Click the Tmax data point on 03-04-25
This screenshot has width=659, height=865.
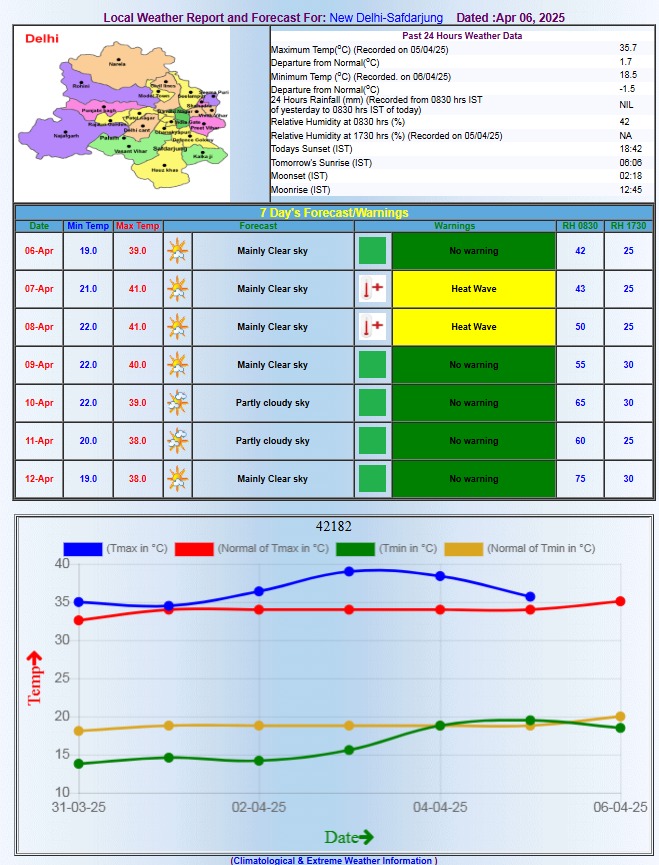[349, 572]
